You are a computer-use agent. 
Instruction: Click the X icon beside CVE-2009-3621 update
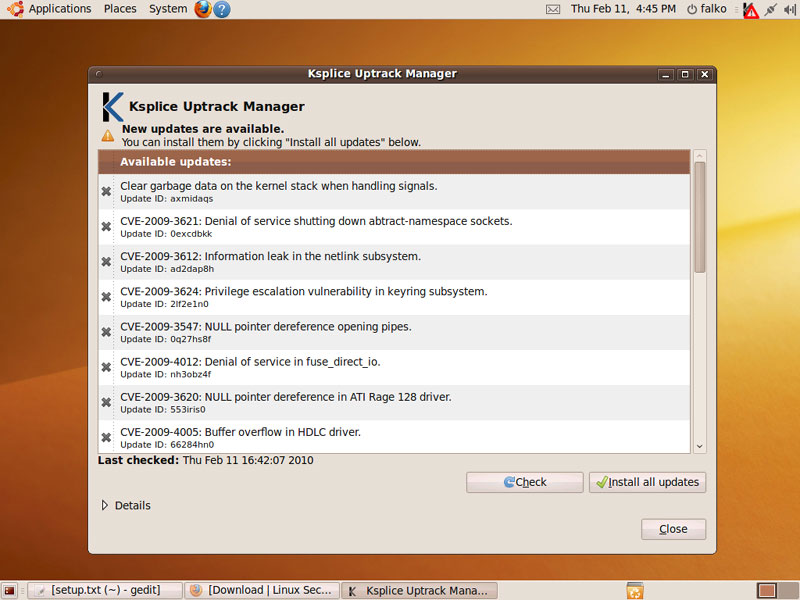coord(106,227)
